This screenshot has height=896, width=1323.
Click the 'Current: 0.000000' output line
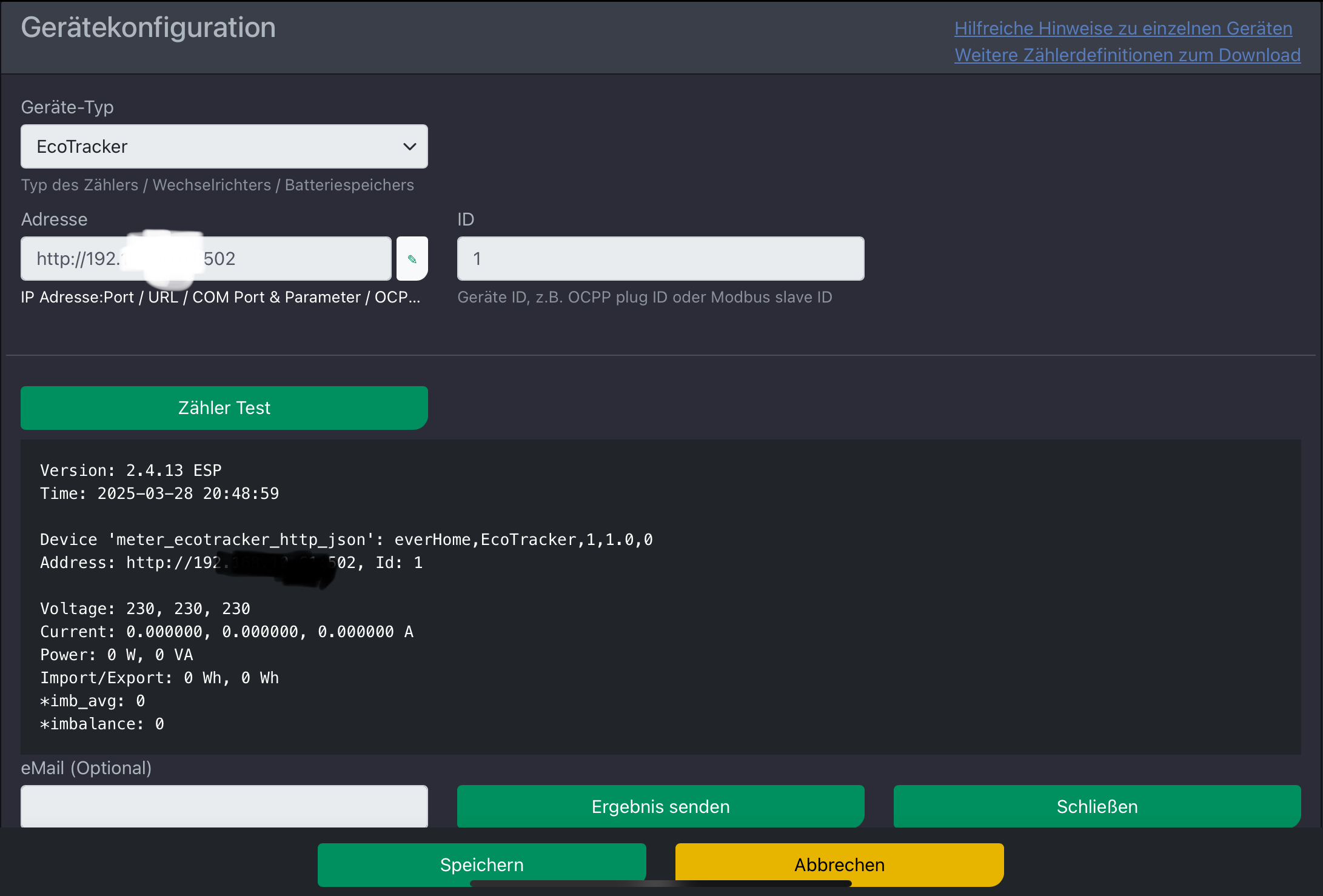point(227,632)
